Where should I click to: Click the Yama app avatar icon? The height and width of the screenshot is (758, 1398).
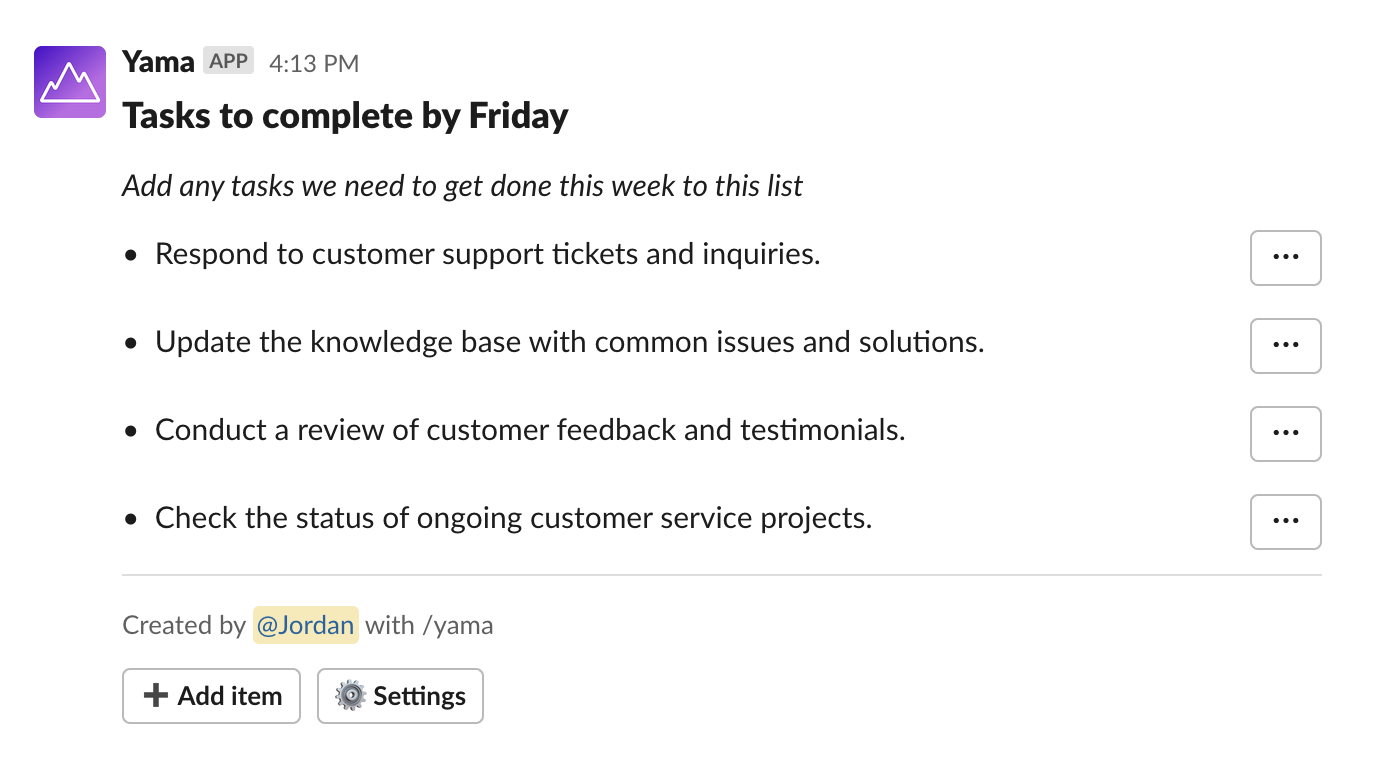[x=69, y=81]
